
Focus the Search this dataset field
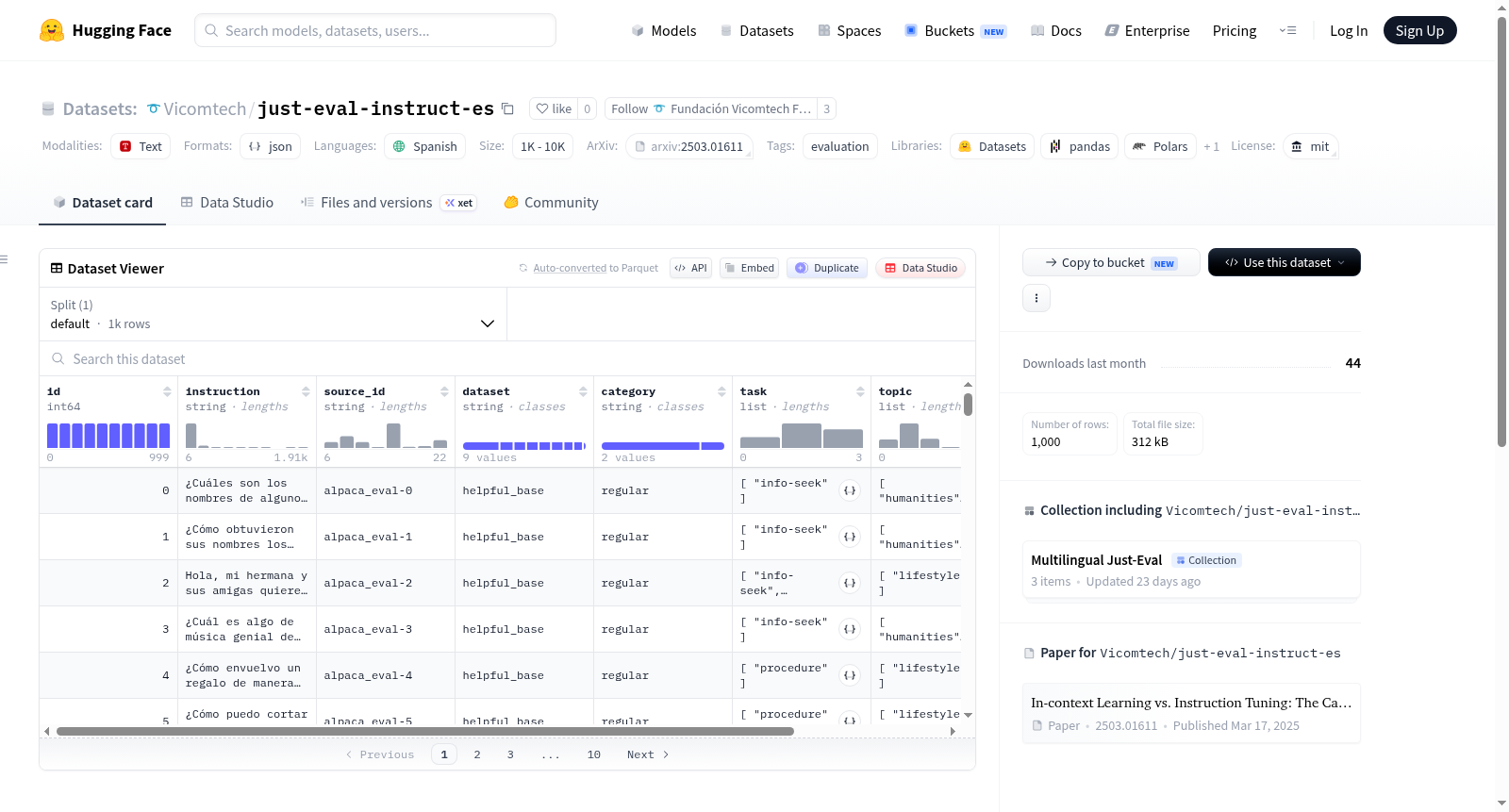tap(507, 359)
